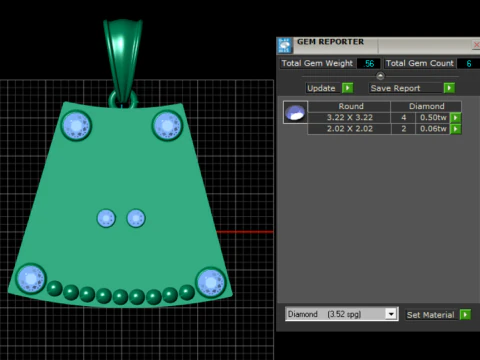Click the green arrow next to Set Material
This screenshot has height=360, width=480.
coord(465,314)
